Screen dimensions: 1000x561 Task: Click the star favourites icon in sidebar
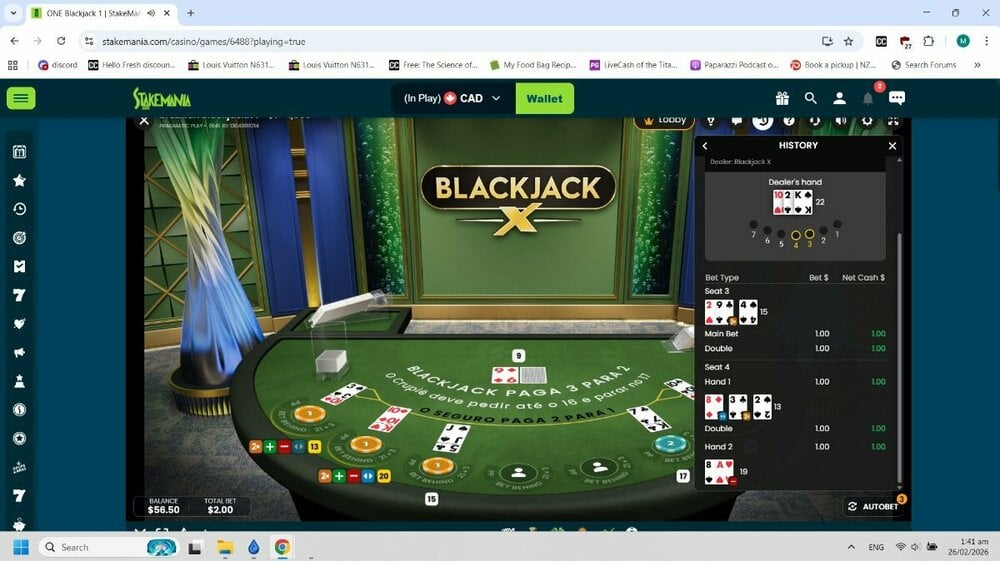coord(19,181)
